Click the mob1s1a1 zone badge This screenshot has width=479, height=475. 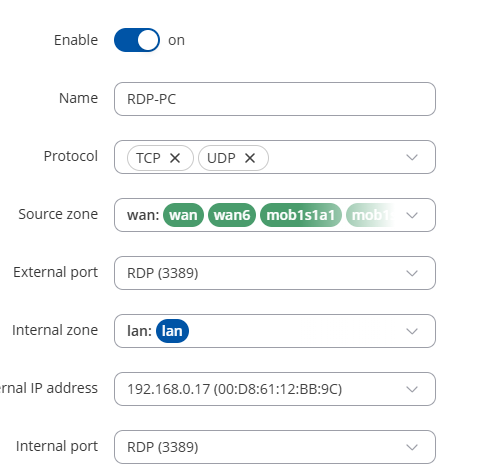pos(301,215)
